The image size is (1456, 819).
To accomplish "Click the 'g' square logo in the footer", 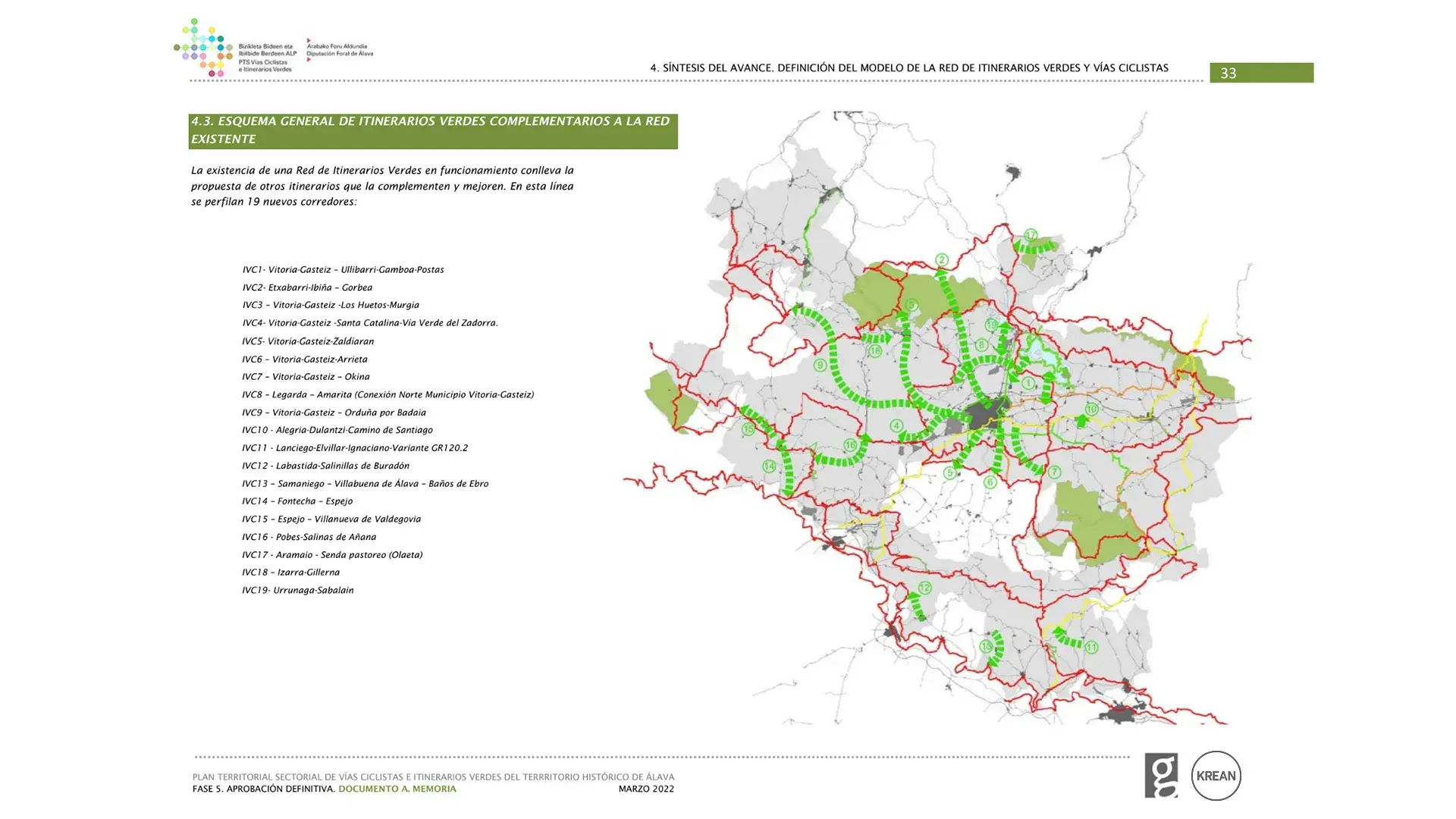I will click(x=1163, y=775).
